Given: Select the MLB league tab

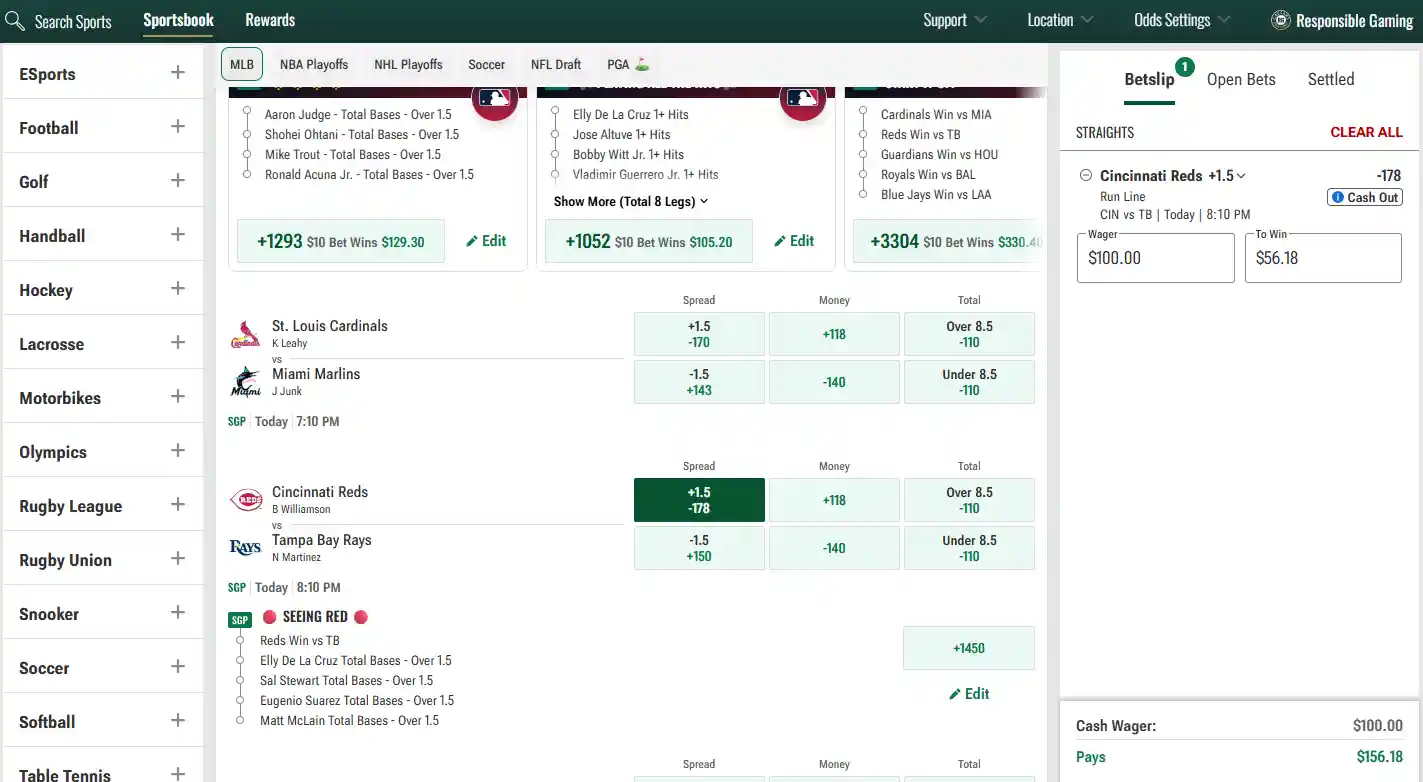Looking at the screenshot, I should tap(242, 65).
